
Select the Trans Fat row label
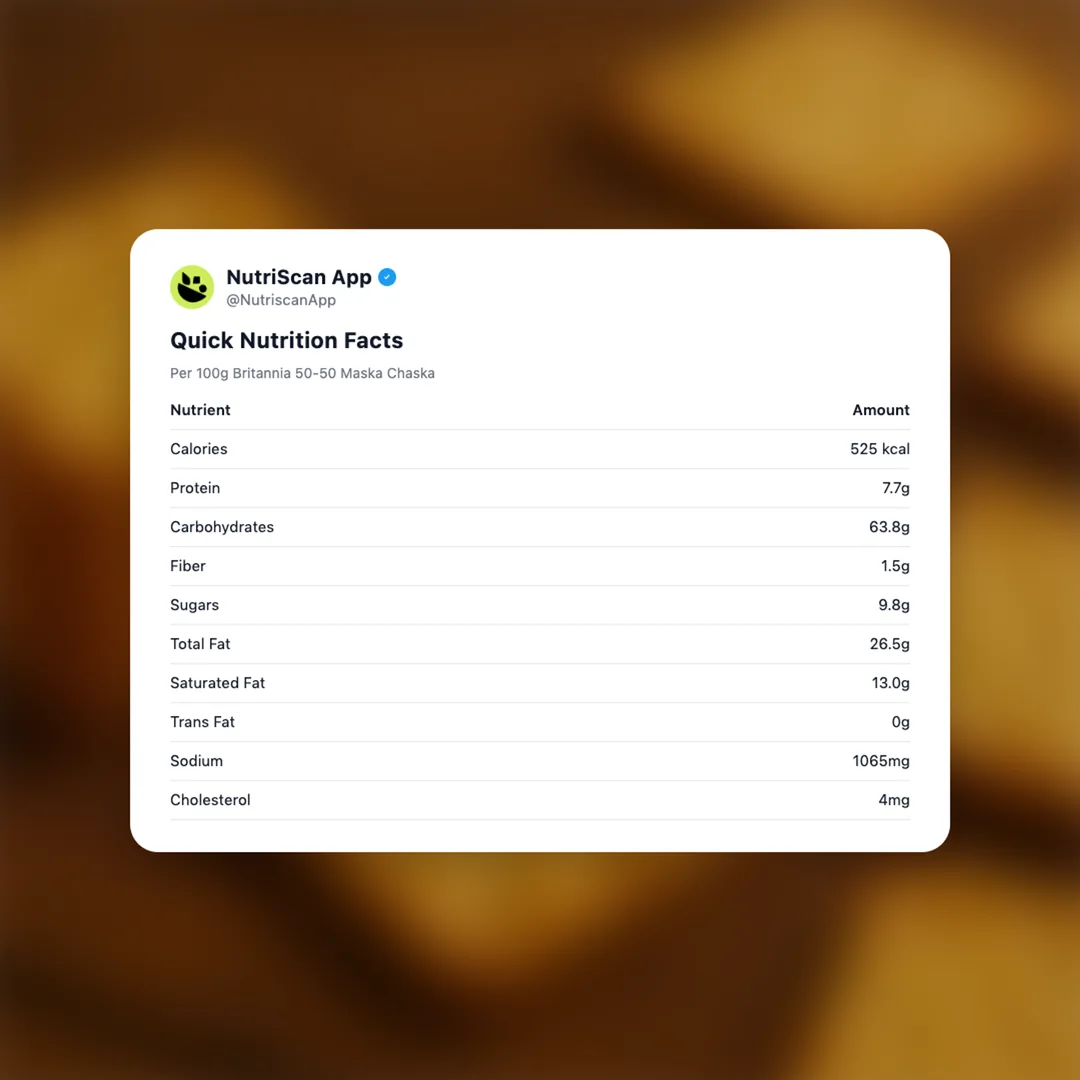click(x=202, y=722)
